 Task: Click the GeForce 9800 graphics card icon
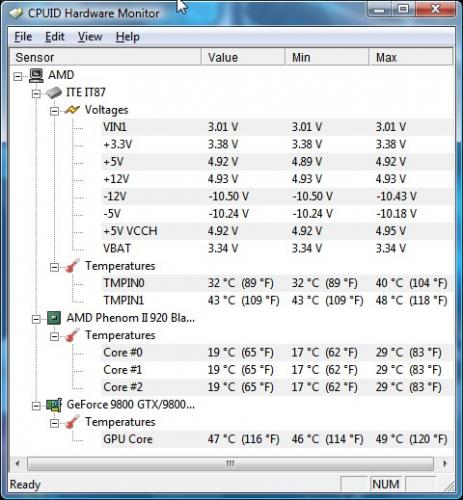[54, 405]
